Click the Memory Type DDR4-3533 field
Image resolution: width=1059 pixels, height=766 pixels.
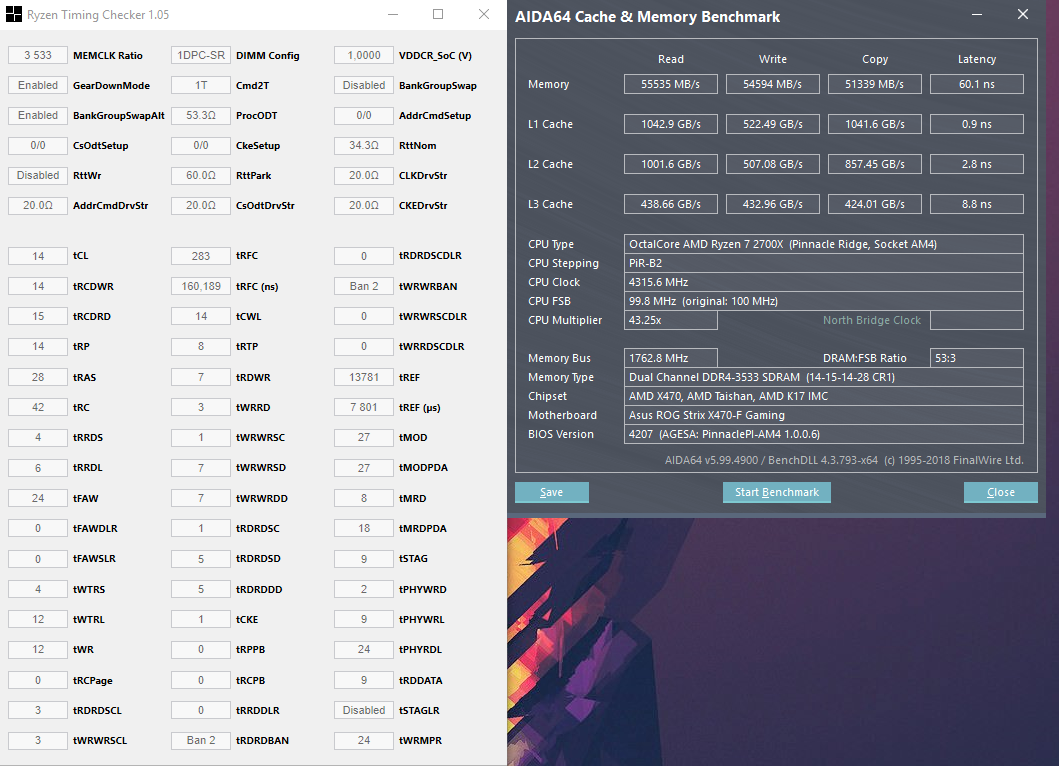(823, 377)
